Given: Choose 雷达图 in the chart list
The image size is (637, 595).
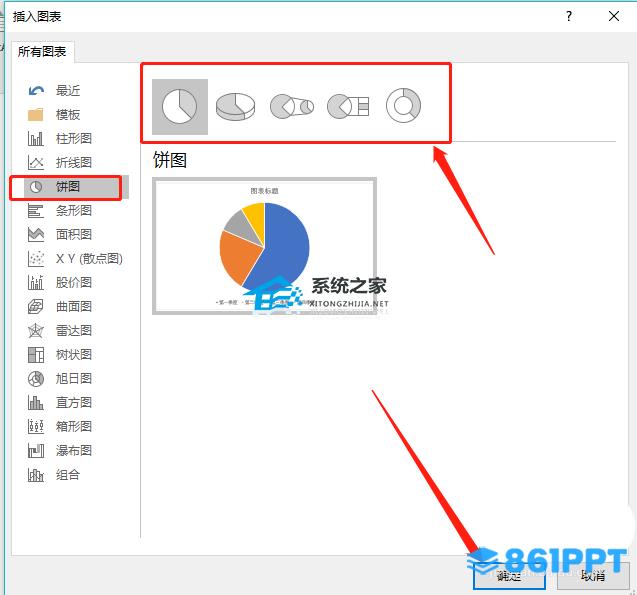Looking at the screenshot, I should click(74, 331).
